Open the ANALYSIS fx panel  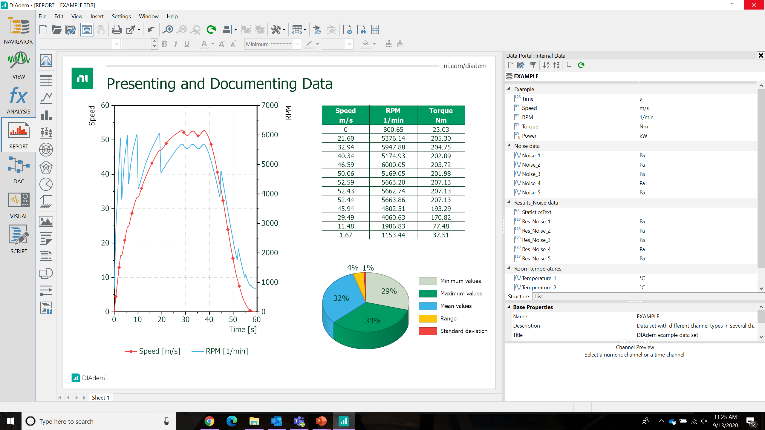click(17, 98)
